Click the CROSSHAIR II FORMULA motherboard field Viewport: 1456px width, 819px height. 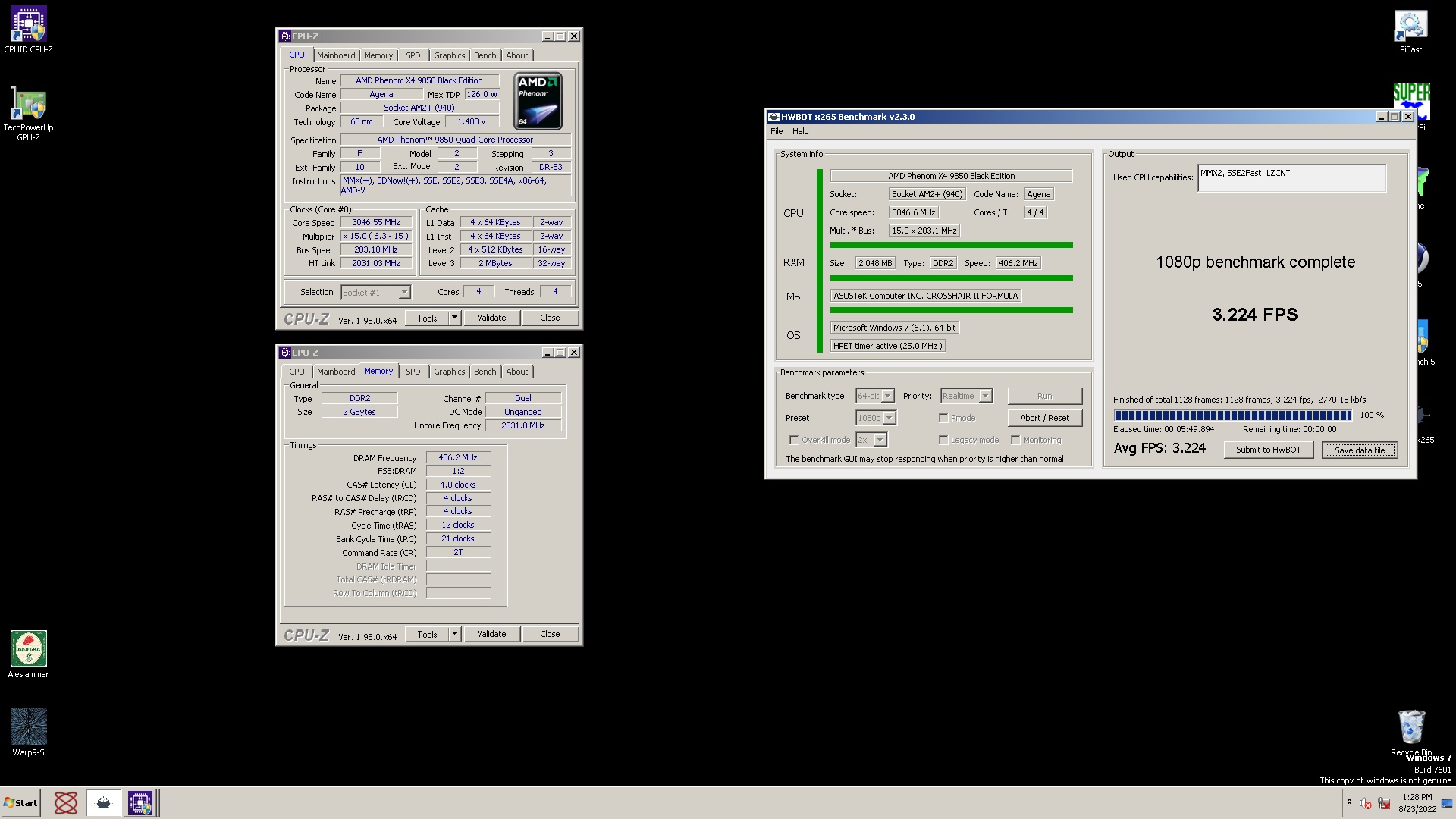pyautogui.click(x=925, y=296)
